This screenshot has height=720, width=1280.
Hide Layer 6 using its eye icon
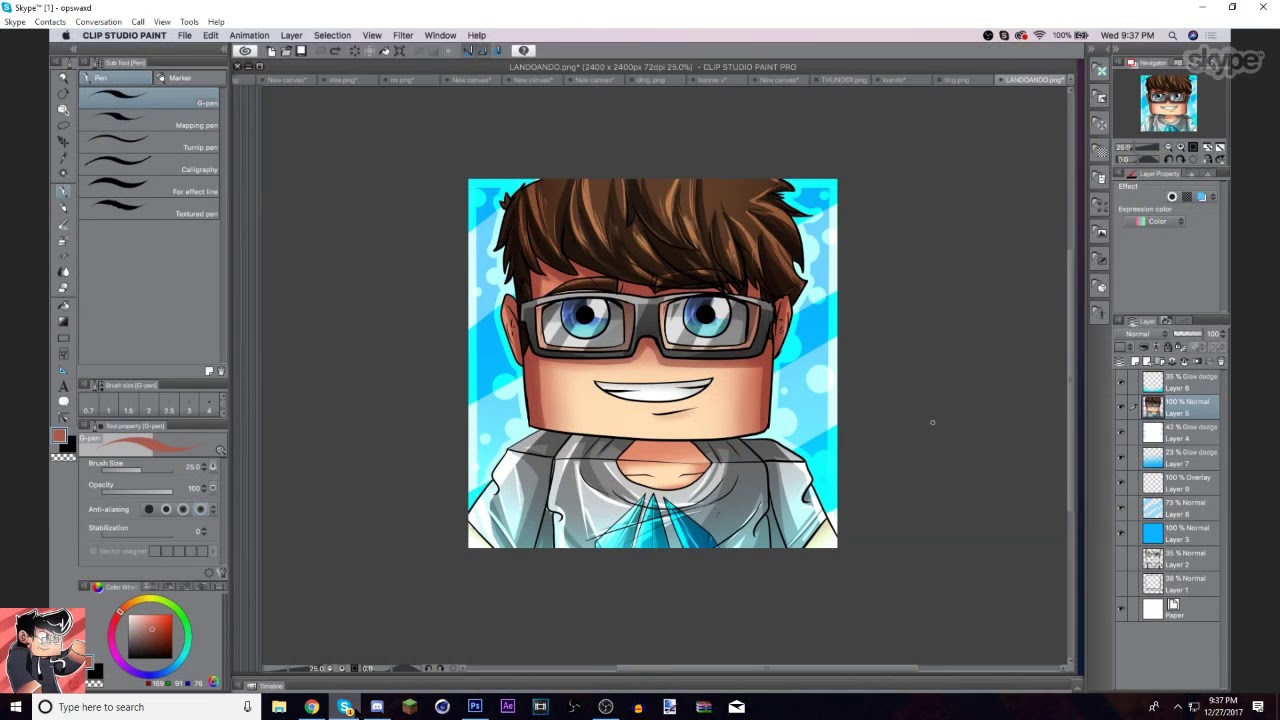1120,382
